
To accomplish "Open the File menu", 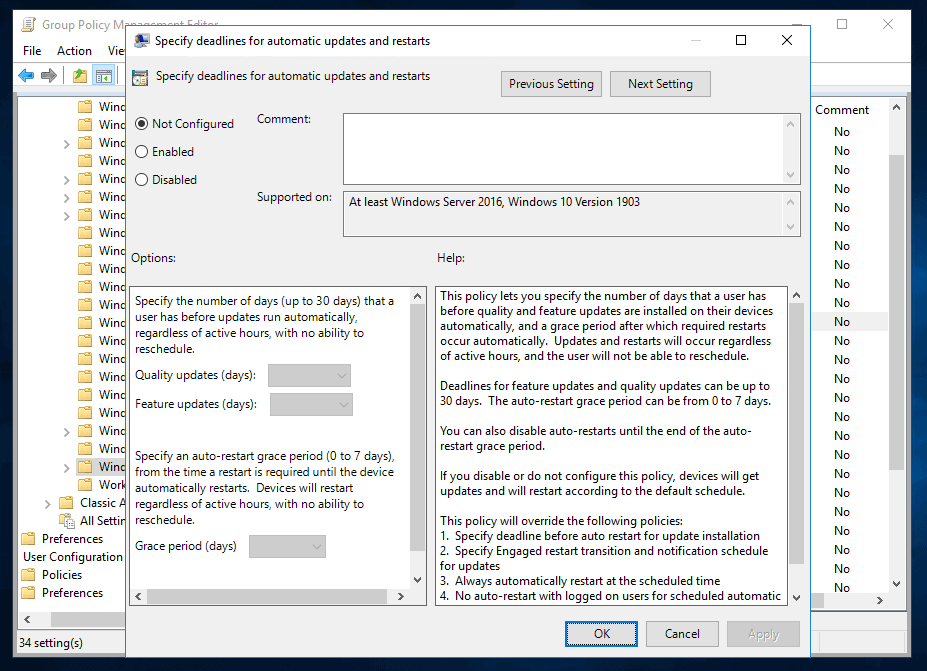I will click(31, 50).
